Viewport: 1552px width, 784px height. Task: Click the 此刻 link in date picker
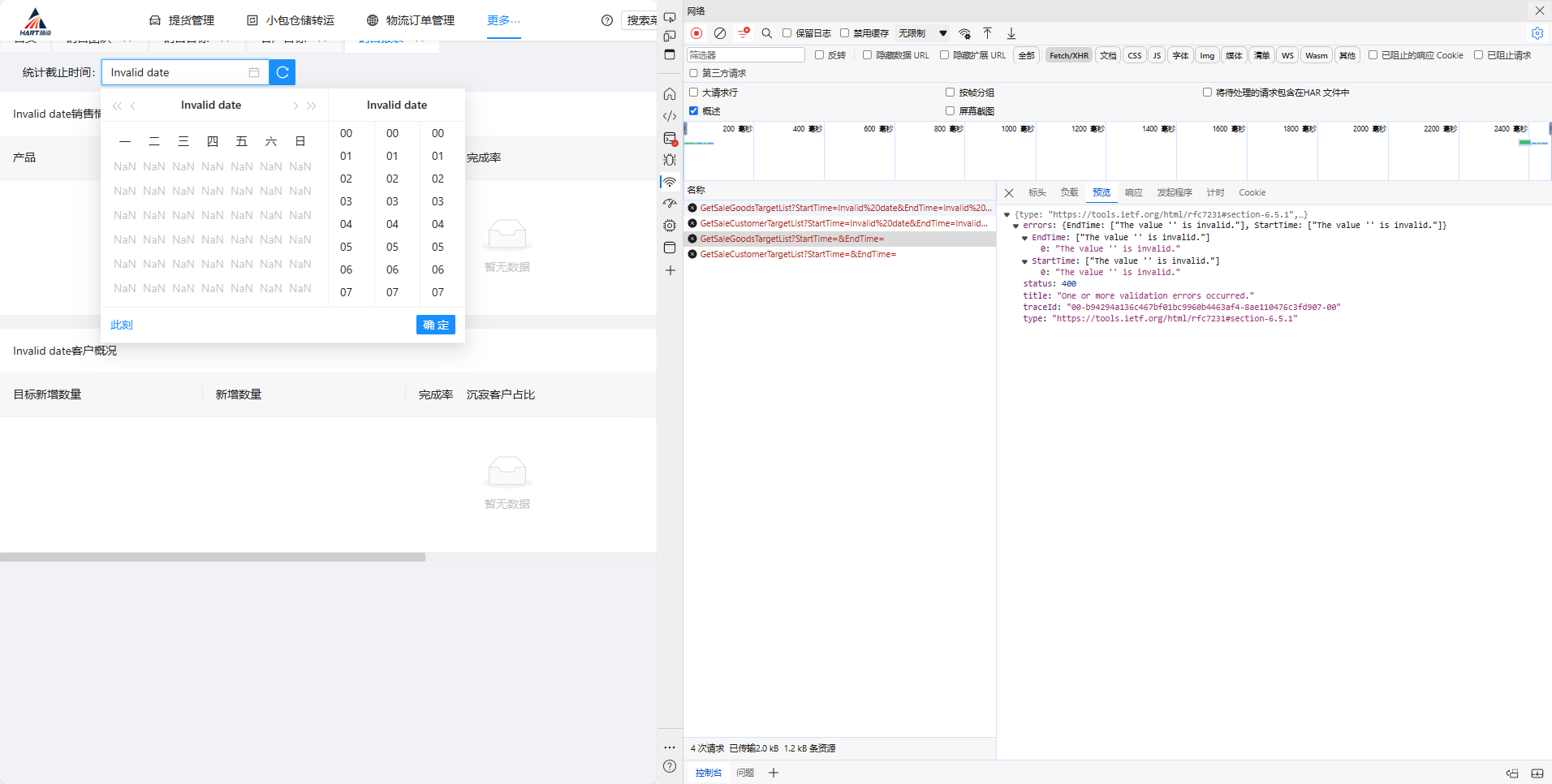tap(122, 325)
